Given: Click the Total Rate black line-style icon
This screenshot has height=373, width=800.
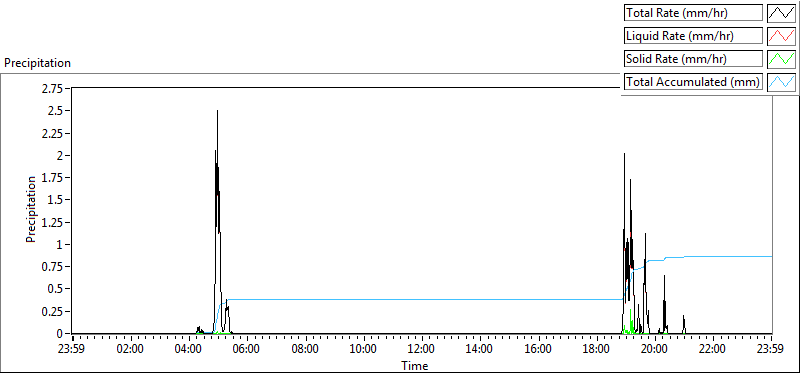Looking at the screenshot, I should coord(781,13).
